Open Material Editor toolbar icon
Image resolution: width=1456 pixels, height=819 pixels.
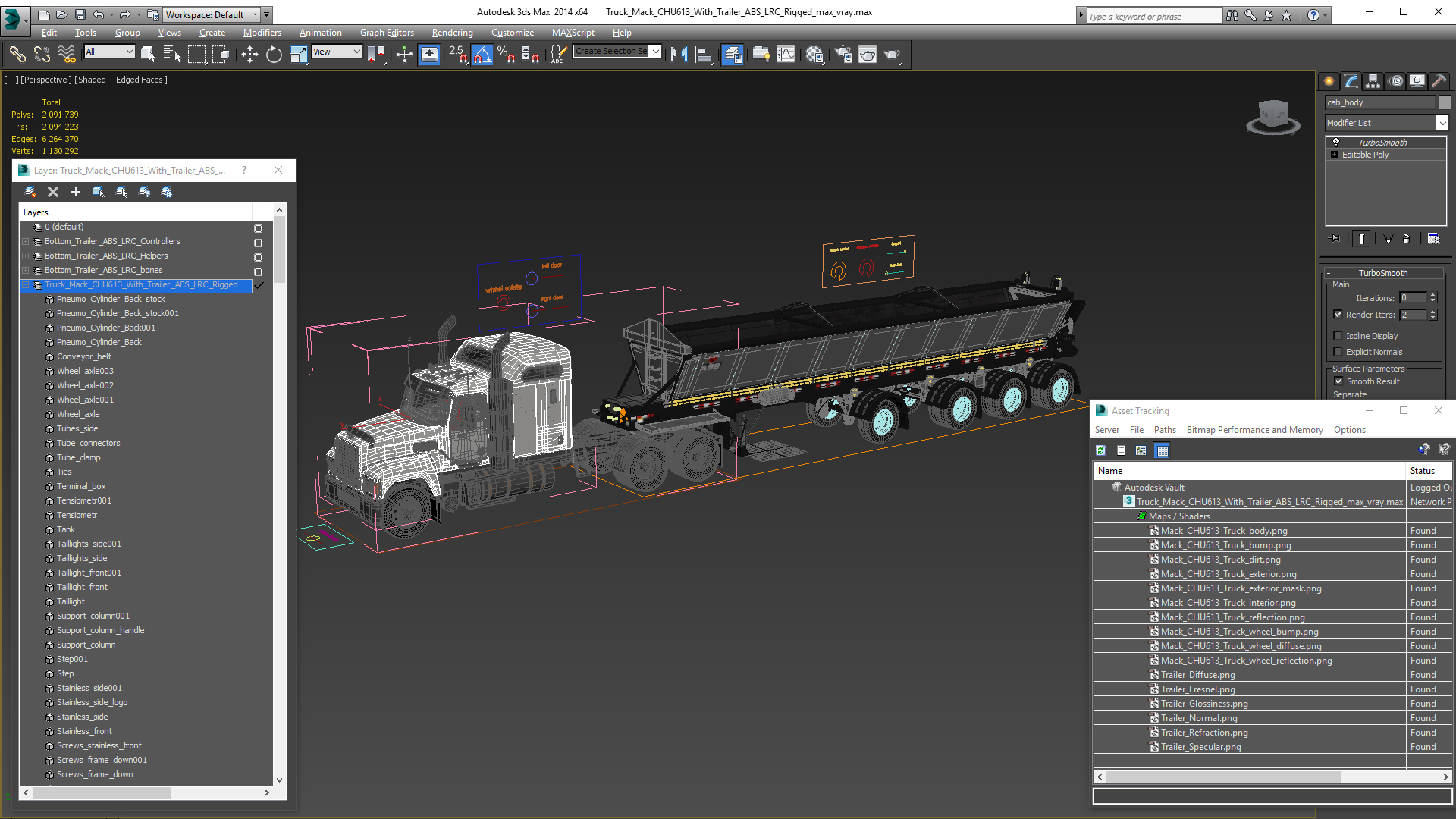(x=815, y=54)
